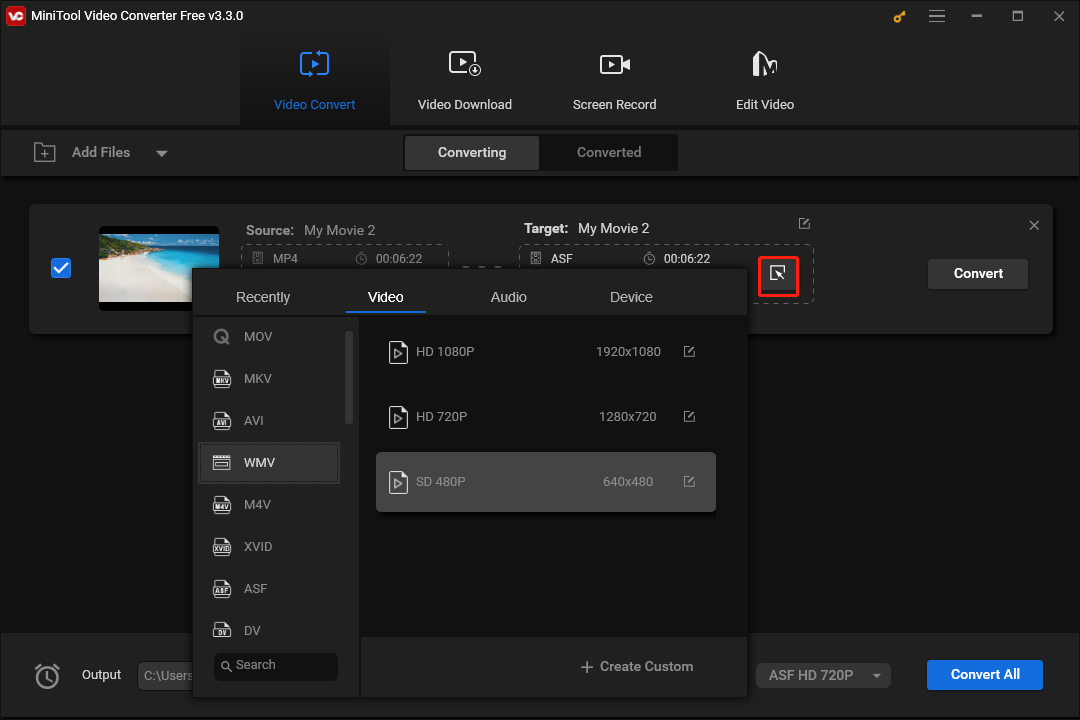
Task: Switch to the Converted tab
Action: (x=608, y=152)
